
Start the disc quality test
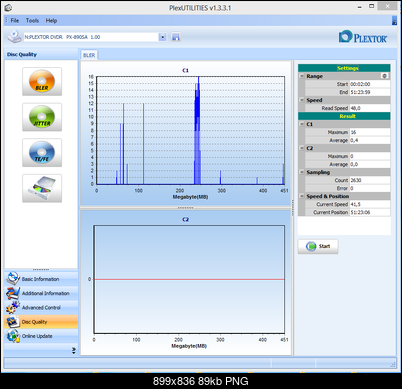[x=318, y=246]
